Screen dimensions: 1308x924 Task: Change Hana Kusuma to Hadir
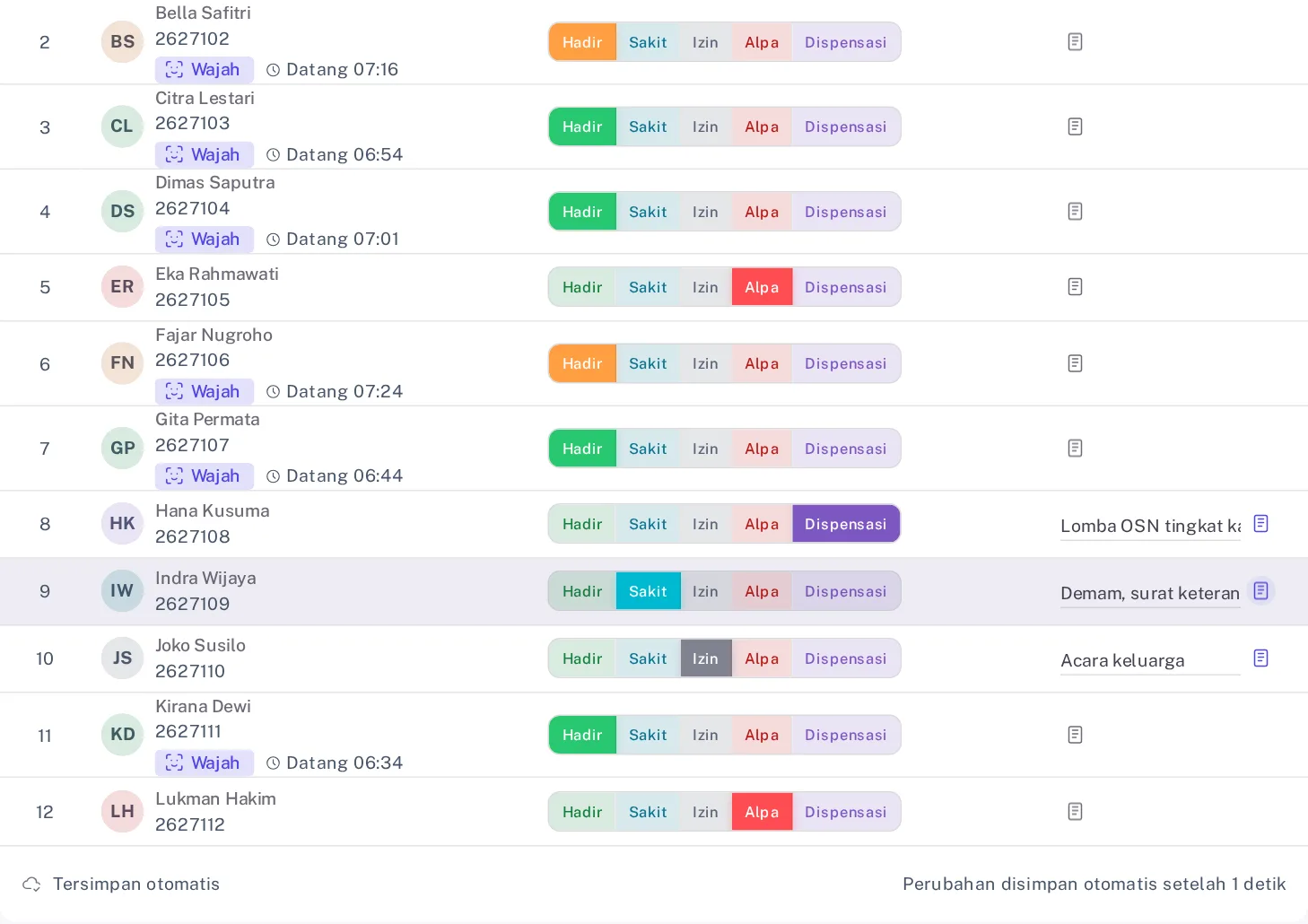click(582, 524)
